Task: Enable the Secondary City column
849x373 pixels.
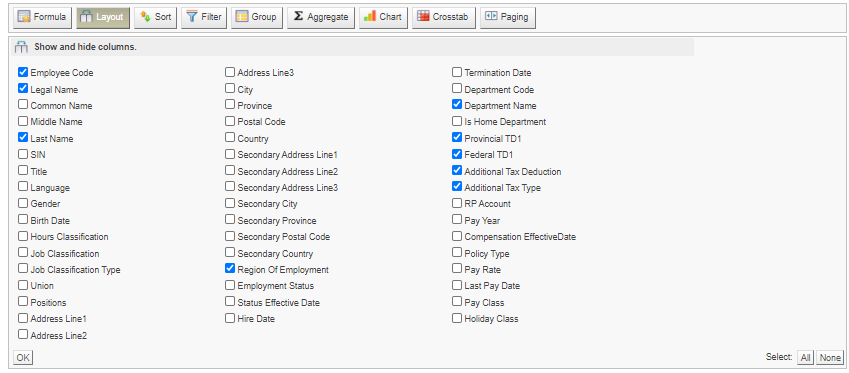Action: click(x=230, y=203)
